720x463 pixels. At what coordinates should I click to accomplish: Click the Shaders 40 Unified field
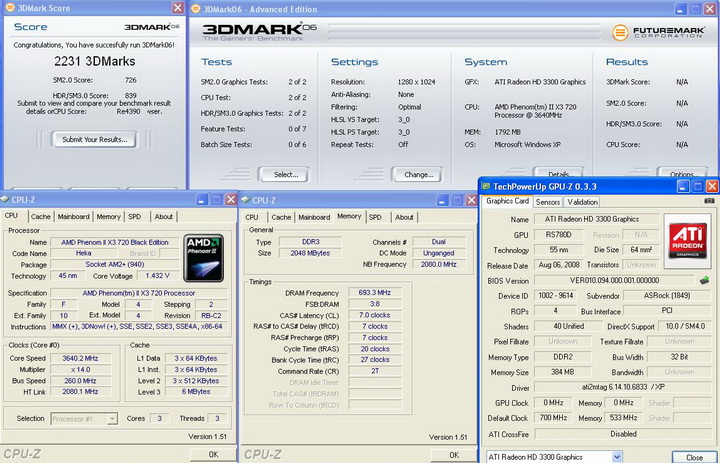tap(568, 326)
